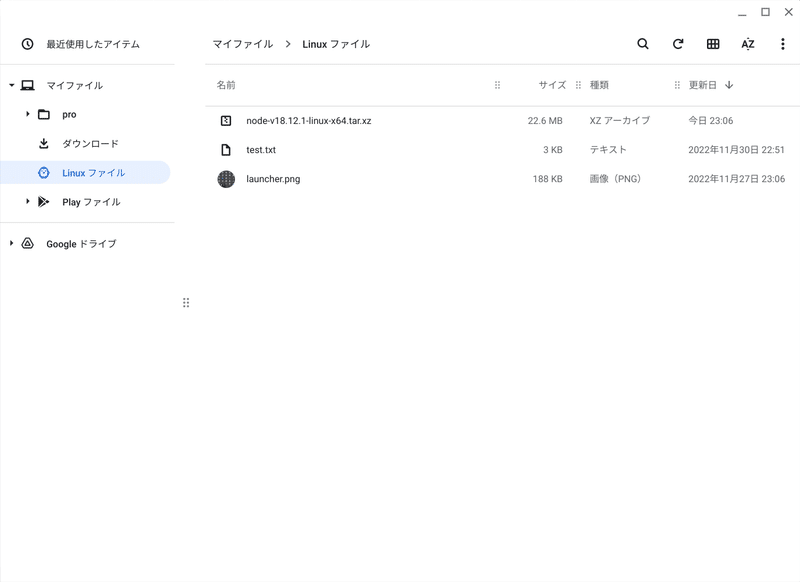Sort by the 名前 column header
This screenshot has height=582, width=800.
point(226,85)
